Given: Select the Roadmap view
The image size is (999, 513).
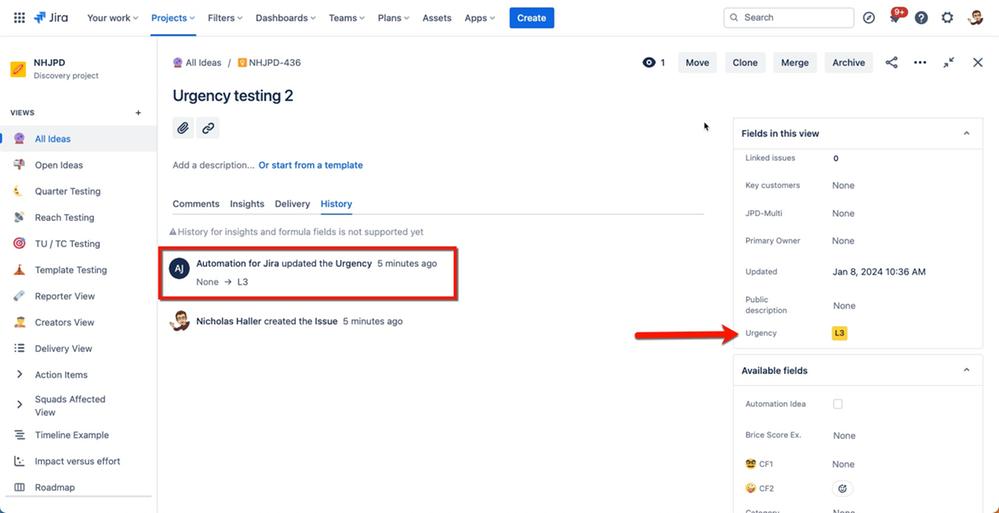Looking at the screenshot, I should tap(78, 488).
